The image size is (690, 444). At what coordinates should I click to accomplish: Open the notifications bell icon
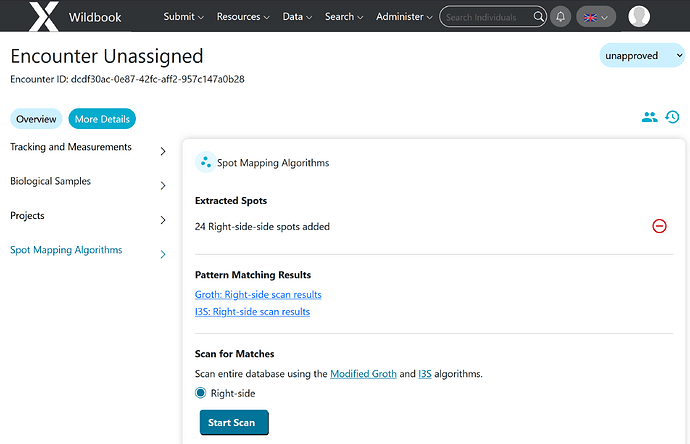coord(560,17)
